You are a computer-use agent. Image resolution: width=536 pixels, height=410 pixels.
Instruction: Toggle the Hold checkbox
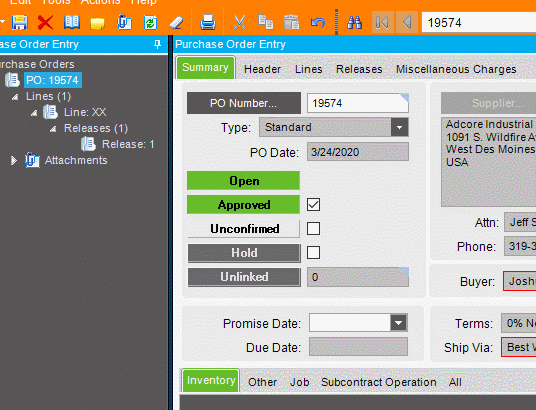tap(313, 253)
